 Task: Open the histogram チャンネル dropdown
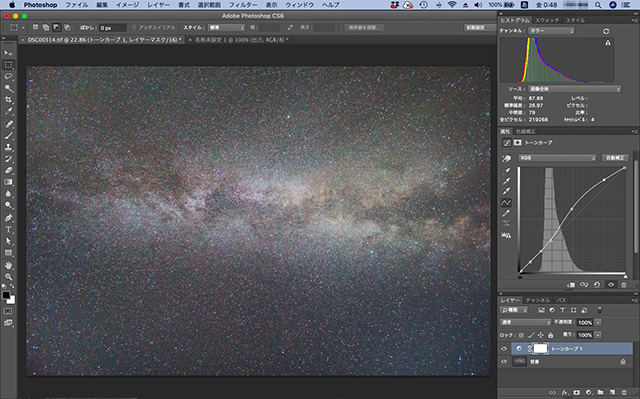(551, 31)
